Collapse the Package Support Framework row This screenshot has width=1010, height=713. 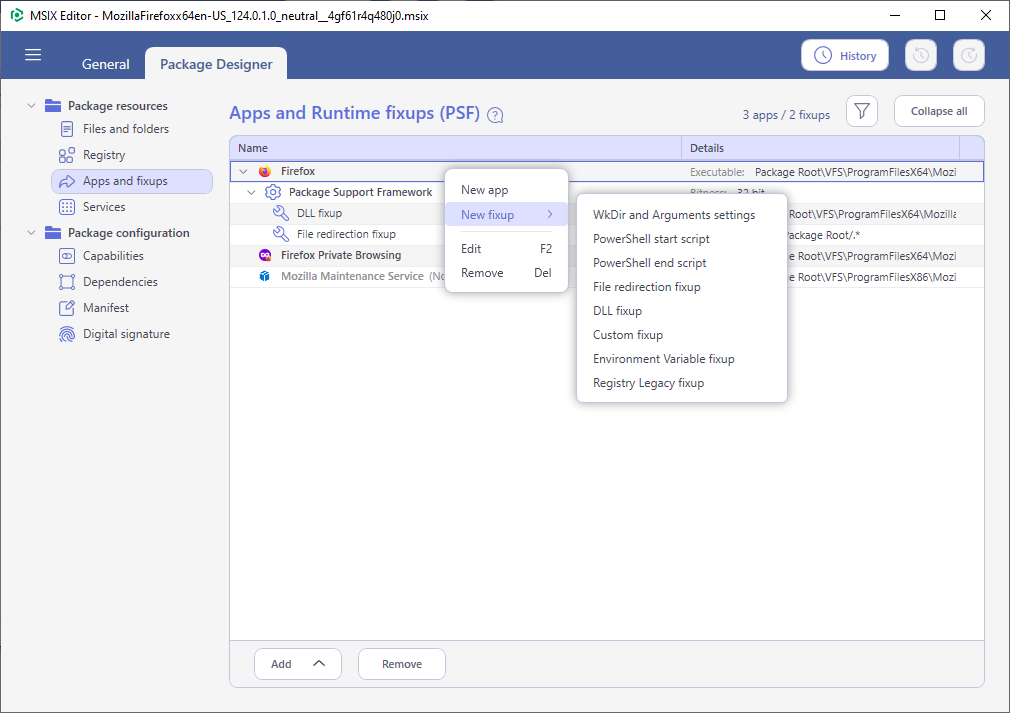coord(252,192)
